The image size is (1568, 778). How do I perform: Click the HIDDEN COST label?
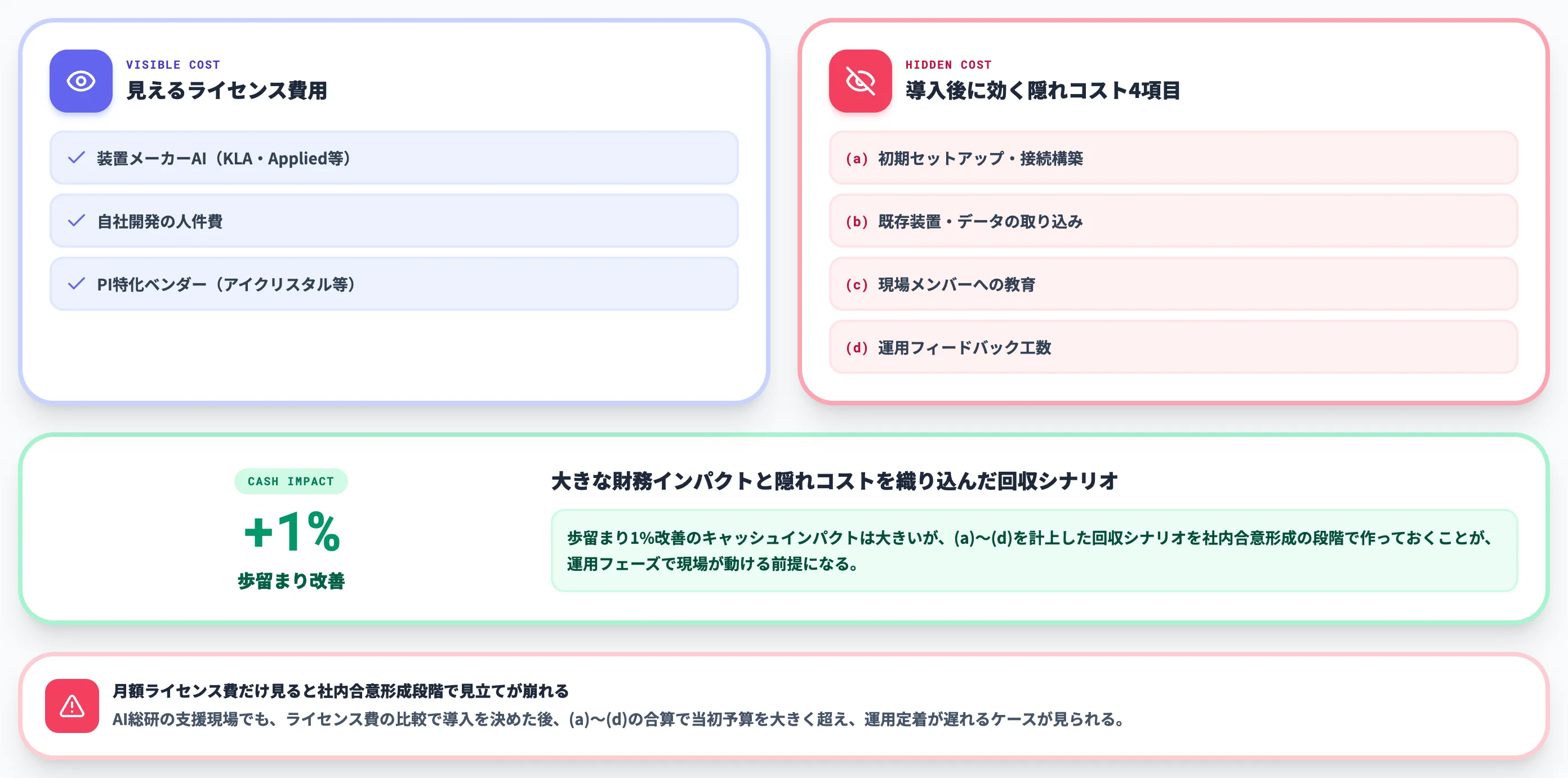[x=948, y=65]
